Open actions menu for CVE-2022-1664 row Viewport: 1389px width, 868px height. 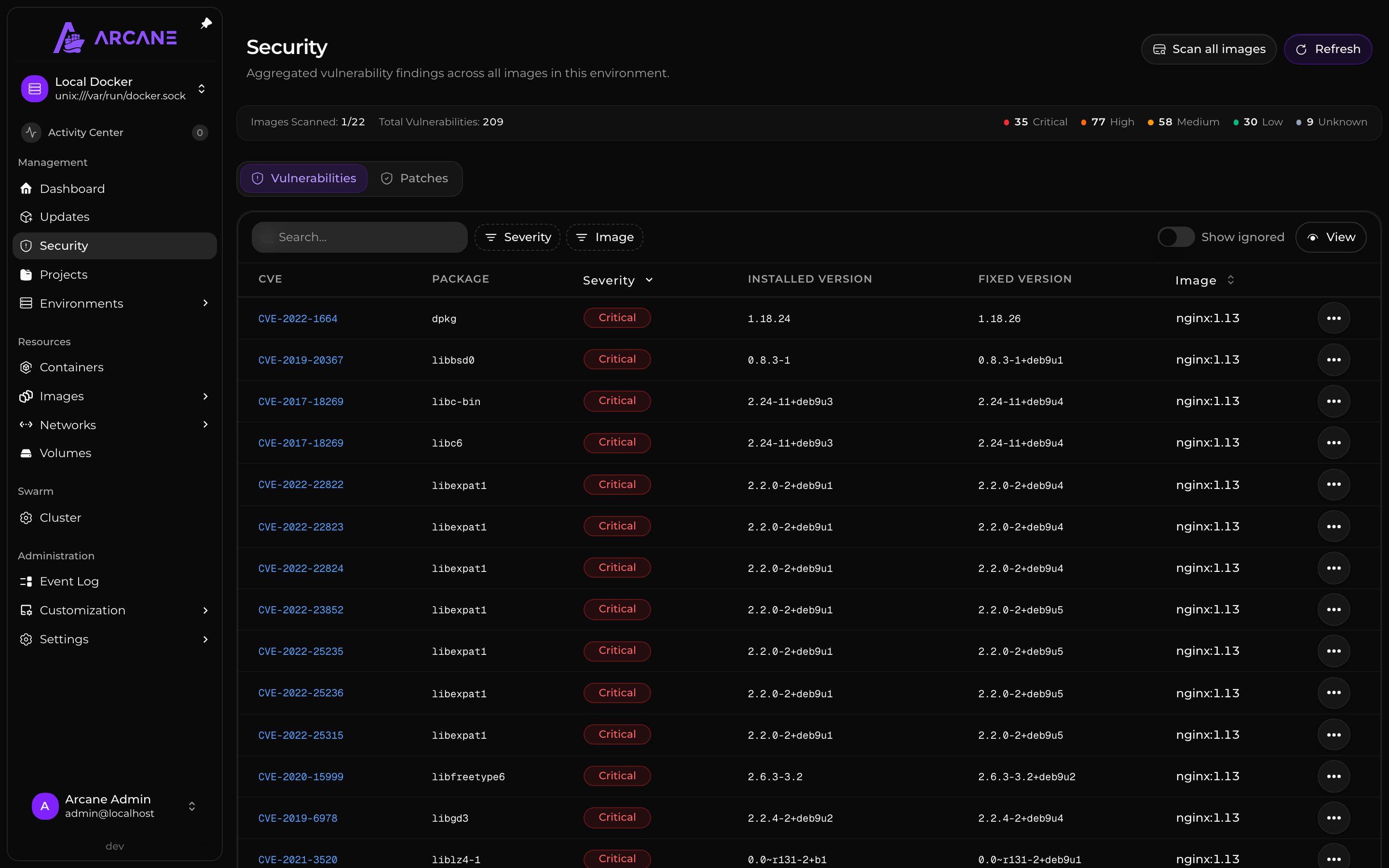[1334, 318]
